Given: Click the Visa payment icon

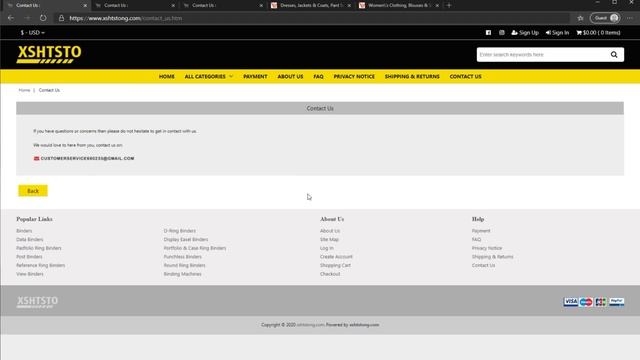Looking at the screenshot, I should 571,302.
